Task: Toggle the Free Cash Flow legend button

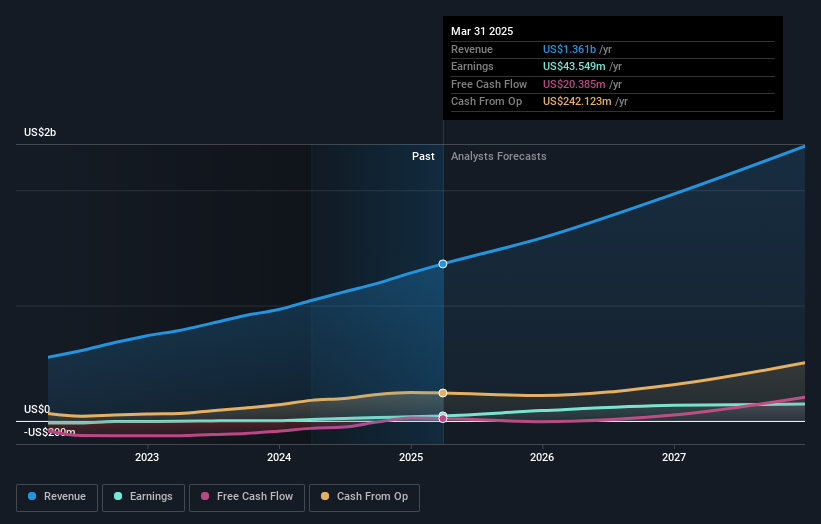Action: pos(247,497)
